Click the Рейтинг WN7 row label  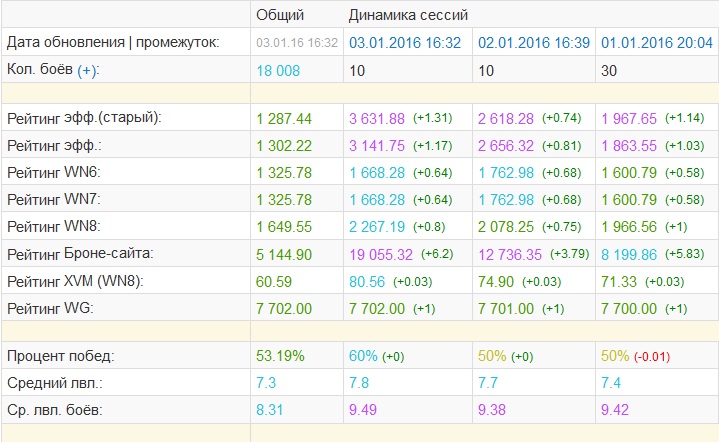coord(54,199)
